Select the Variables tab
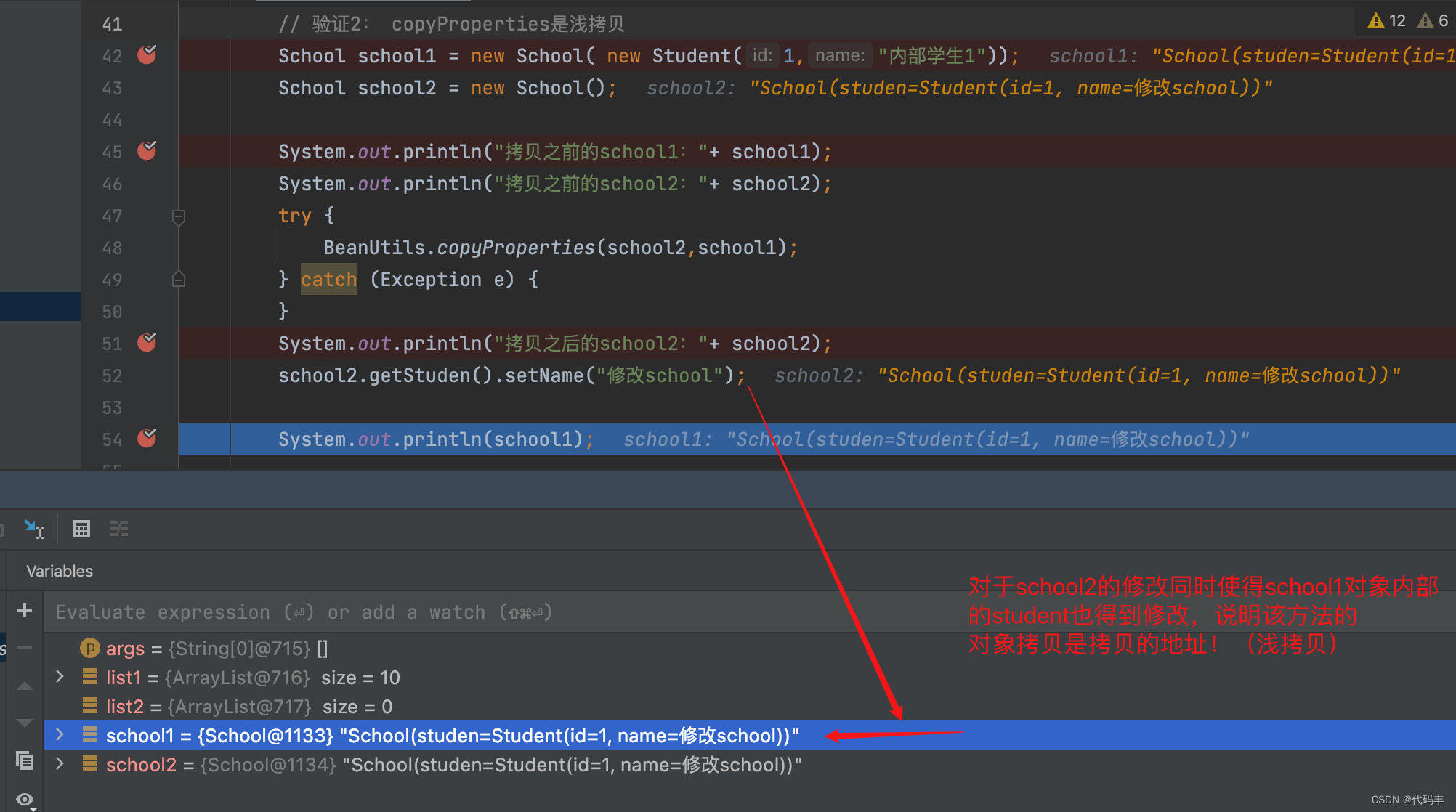Viewport: 1456px width, 812px height. pos(60,571)
